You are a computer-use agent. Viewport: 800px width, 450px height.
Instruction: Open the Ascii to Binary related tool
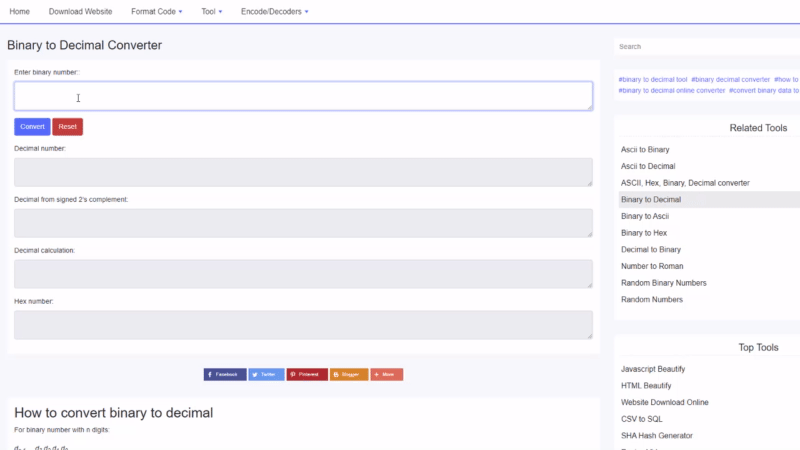click(645, 150)
